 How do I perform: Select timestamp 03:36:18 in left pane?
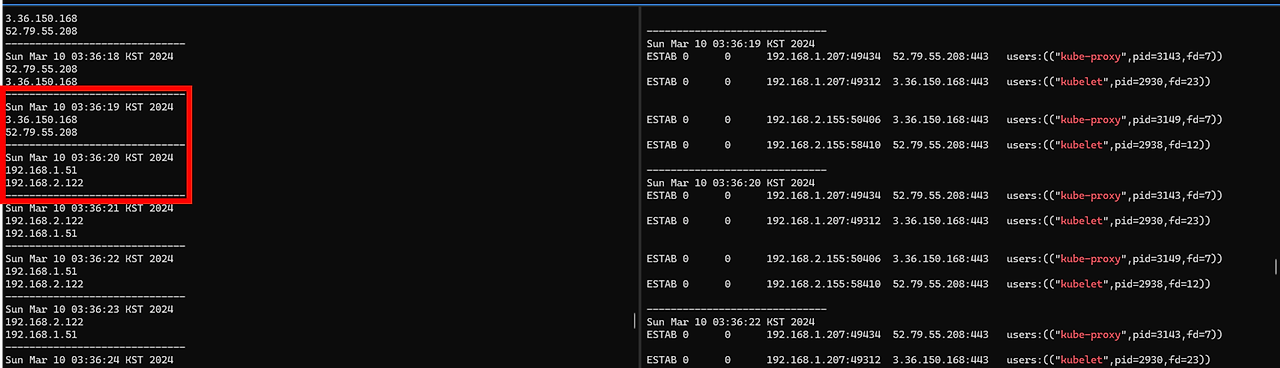click(89, 56)
